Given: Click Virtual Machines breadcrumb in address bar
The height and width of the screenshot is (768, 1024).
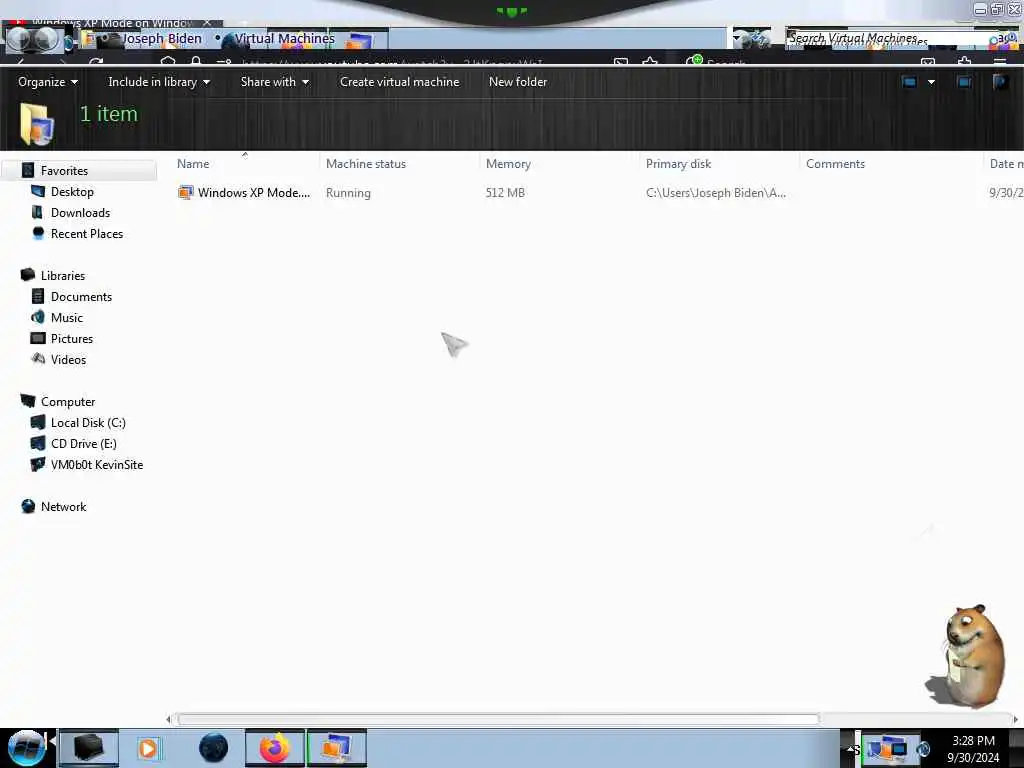Looking at the screenshot, I should [285, 39].
